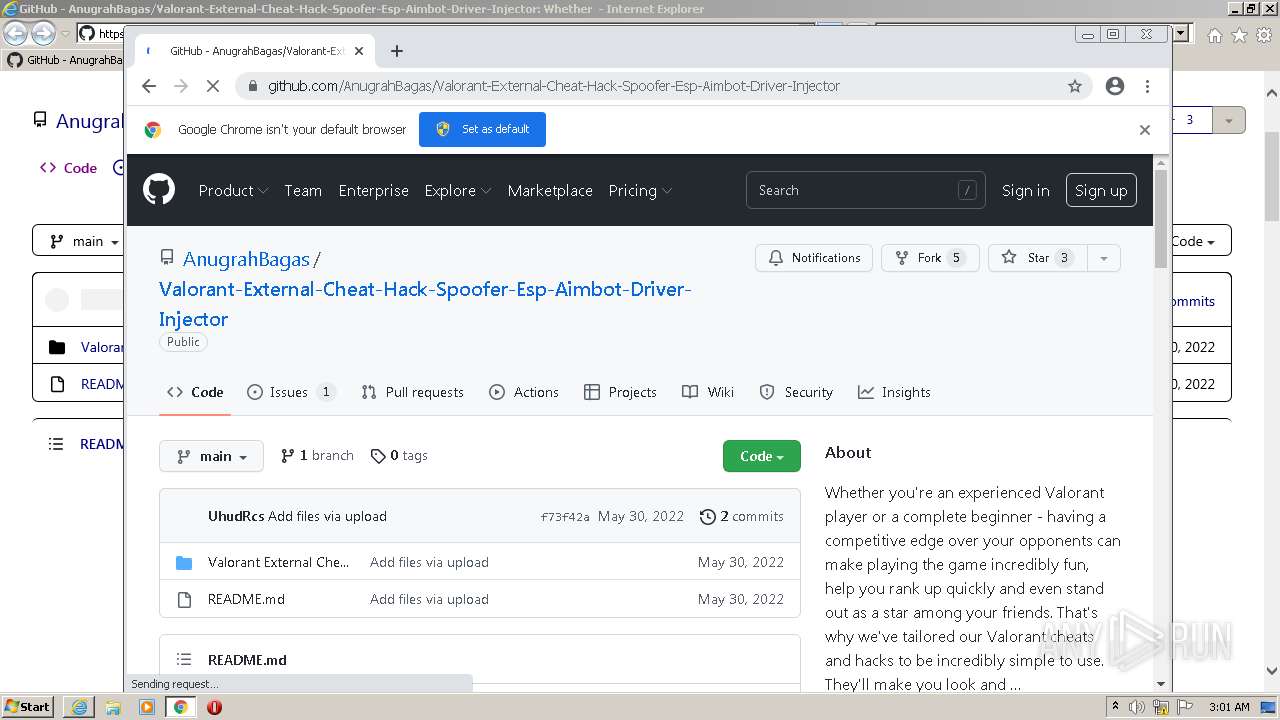Click the Internet Explorer taskbar icon
Viewport: 1280px width, 720px height.
pyautogui.click(x=79, y=707)
